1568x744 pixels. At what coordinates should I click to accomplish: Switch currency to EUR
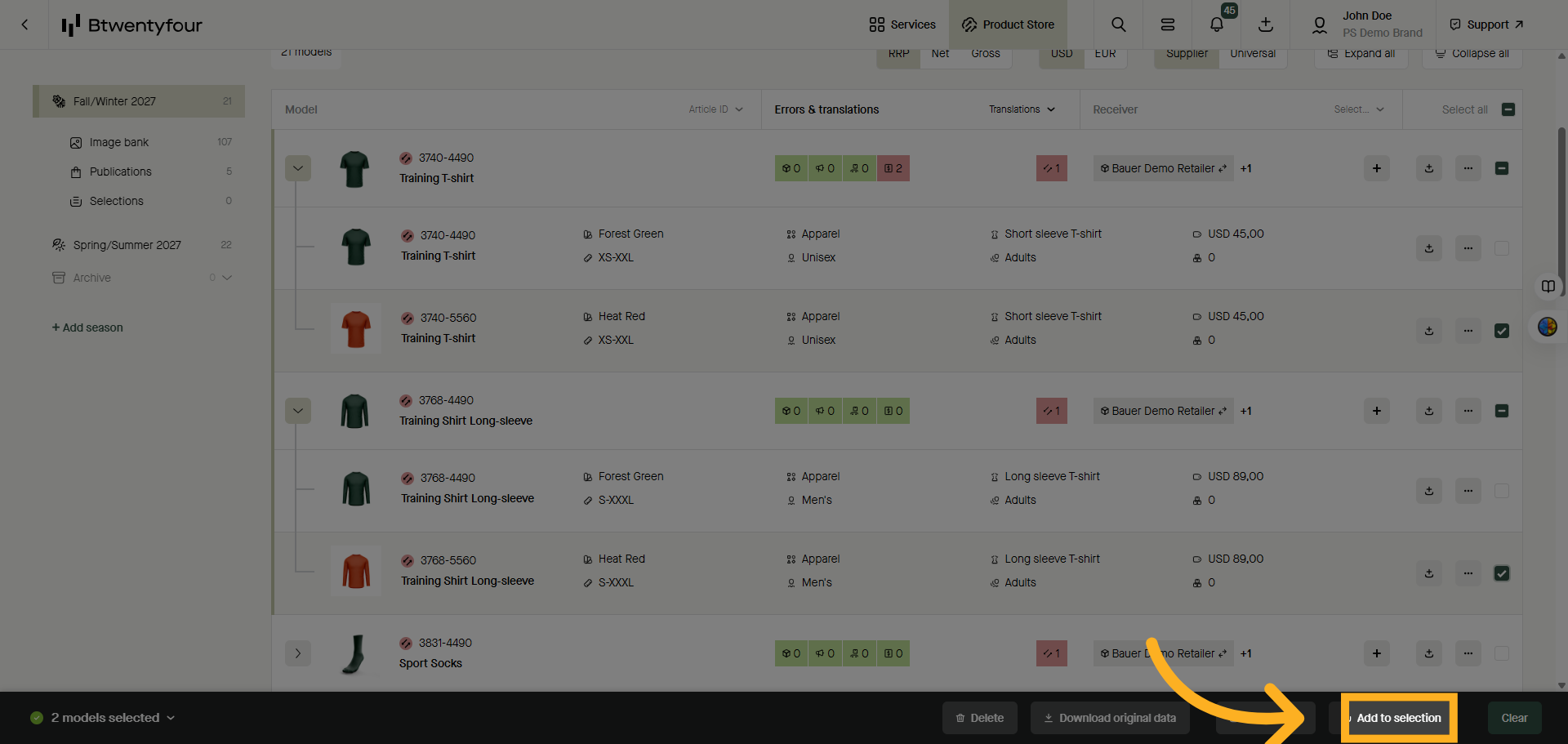(1105, 53)
